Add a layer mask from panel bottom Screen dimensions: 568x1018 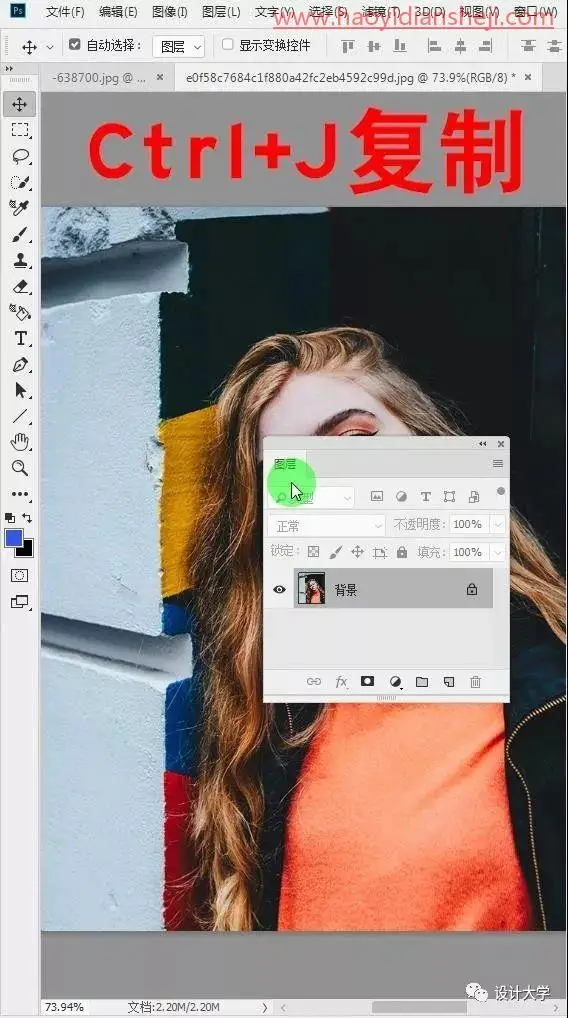(x=367, y=682)
